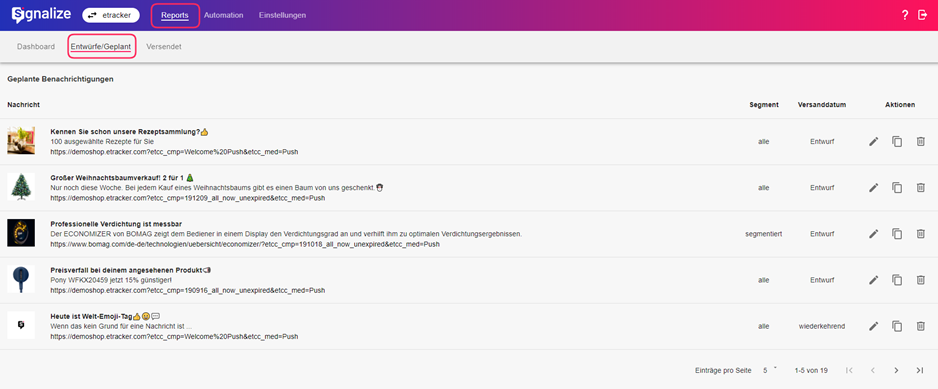
Task: Open the help question mark icon
Action: (x=904, y=16)
